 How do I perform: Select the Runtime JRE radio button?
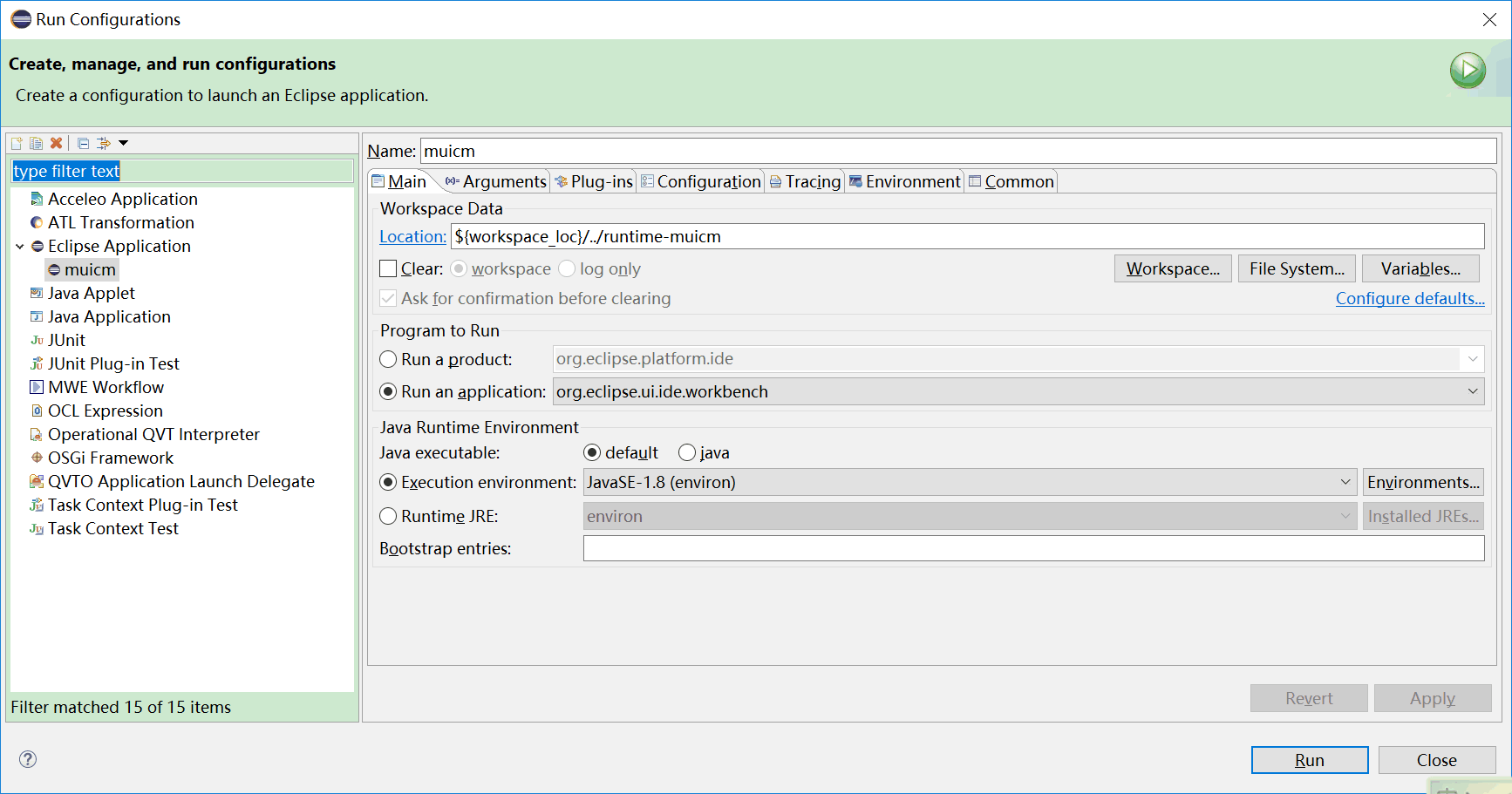tap(388, 516)
